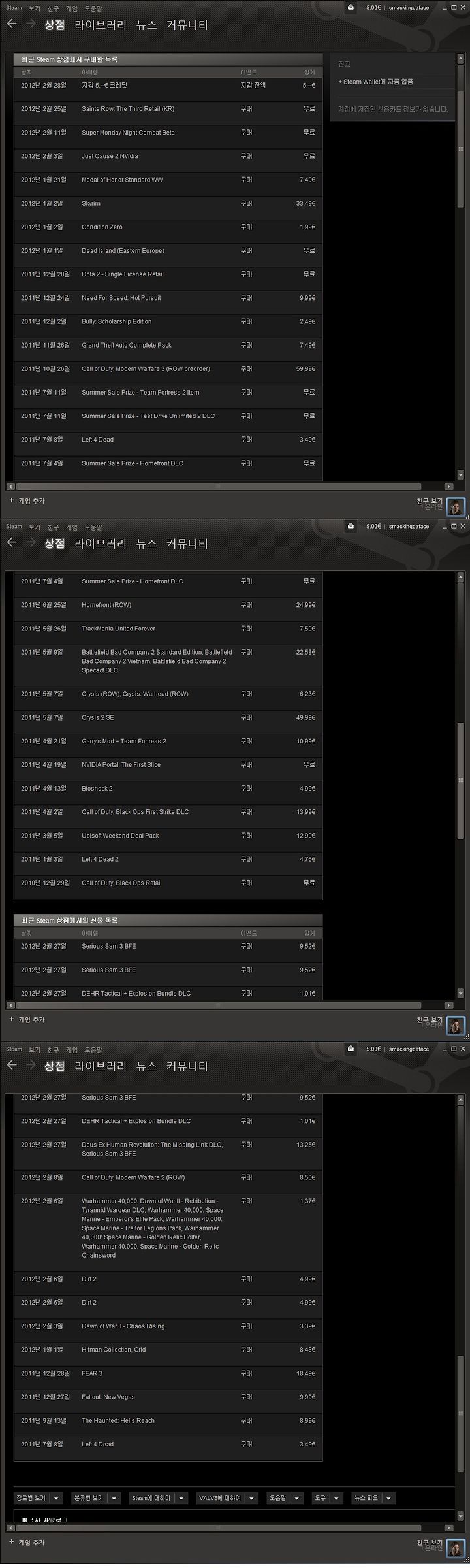
Task: Open 보기 menu in first window
Action: point(35,8)
